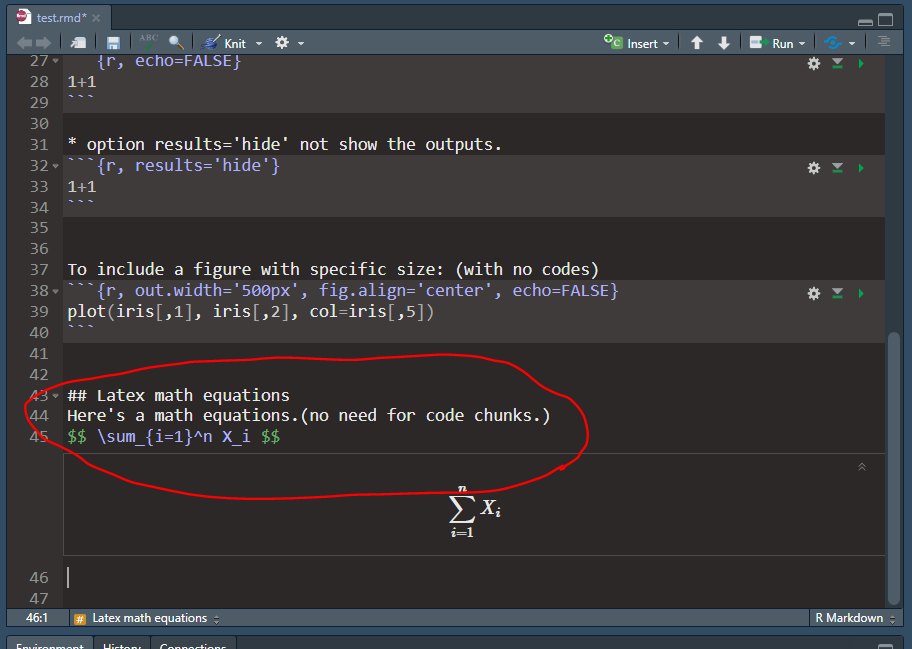This screenshot has height=649, width=912.
Task: Place cursor on empty line 46
Action: tap(476, 577)
